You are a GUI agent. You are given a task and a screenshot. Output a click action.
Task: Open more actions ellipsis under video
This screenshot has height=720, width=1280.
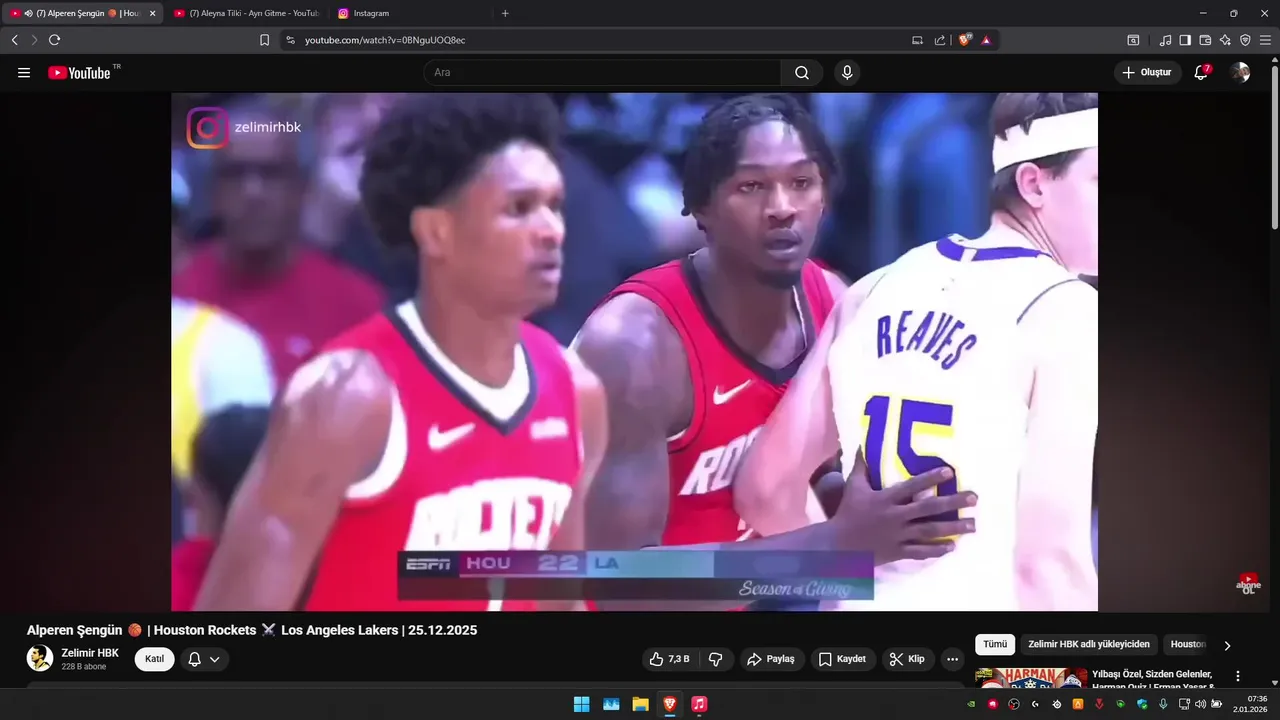tap(952, 659)
